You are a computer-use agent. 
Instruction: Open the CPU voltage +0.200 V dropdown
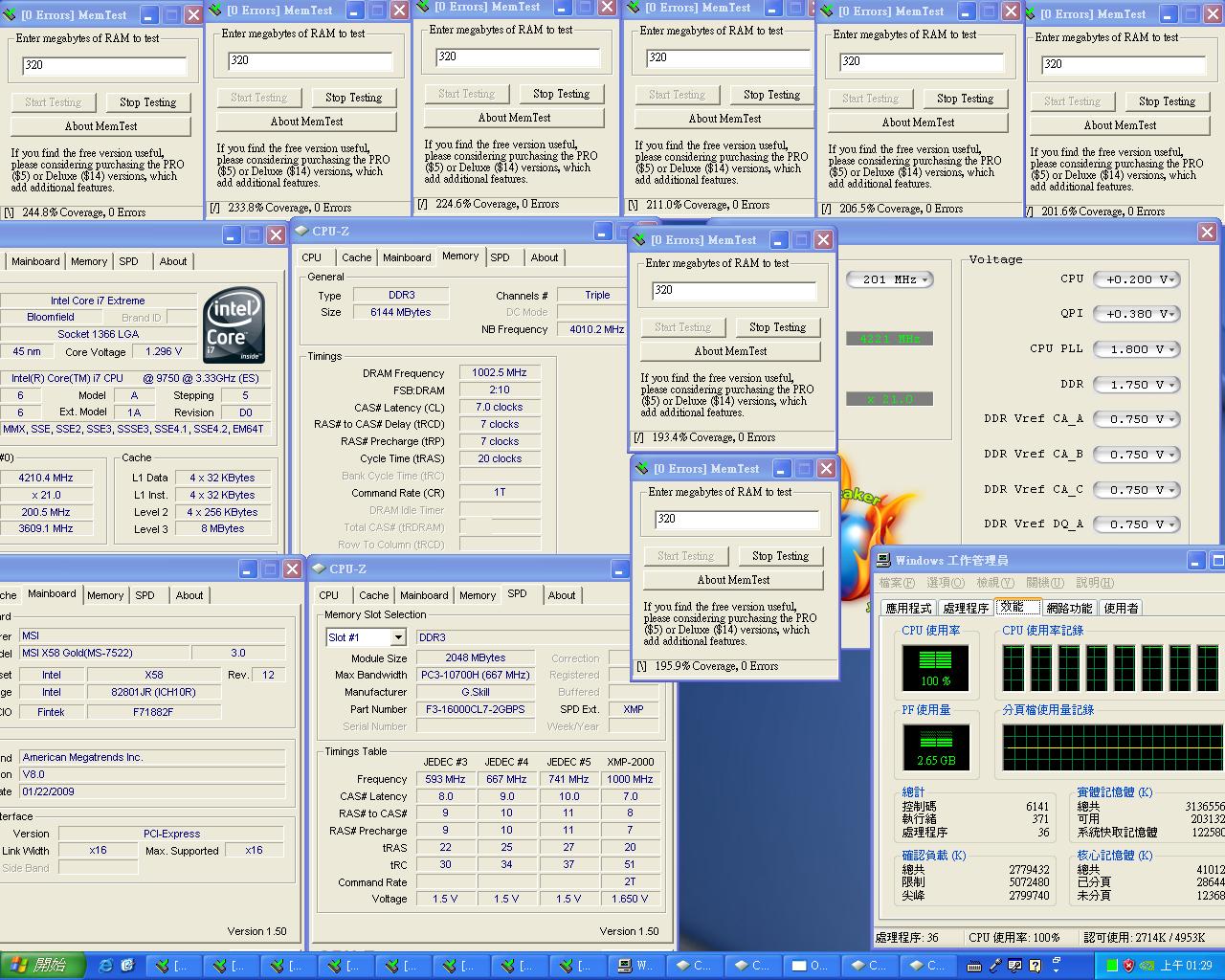1137,279
